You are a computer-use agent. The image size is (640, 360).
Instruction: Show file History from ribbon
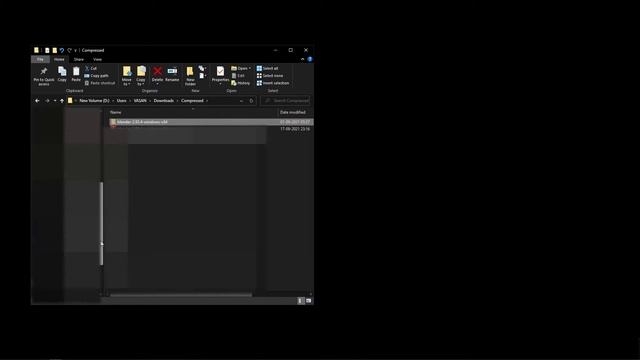[x=241, y=83]
